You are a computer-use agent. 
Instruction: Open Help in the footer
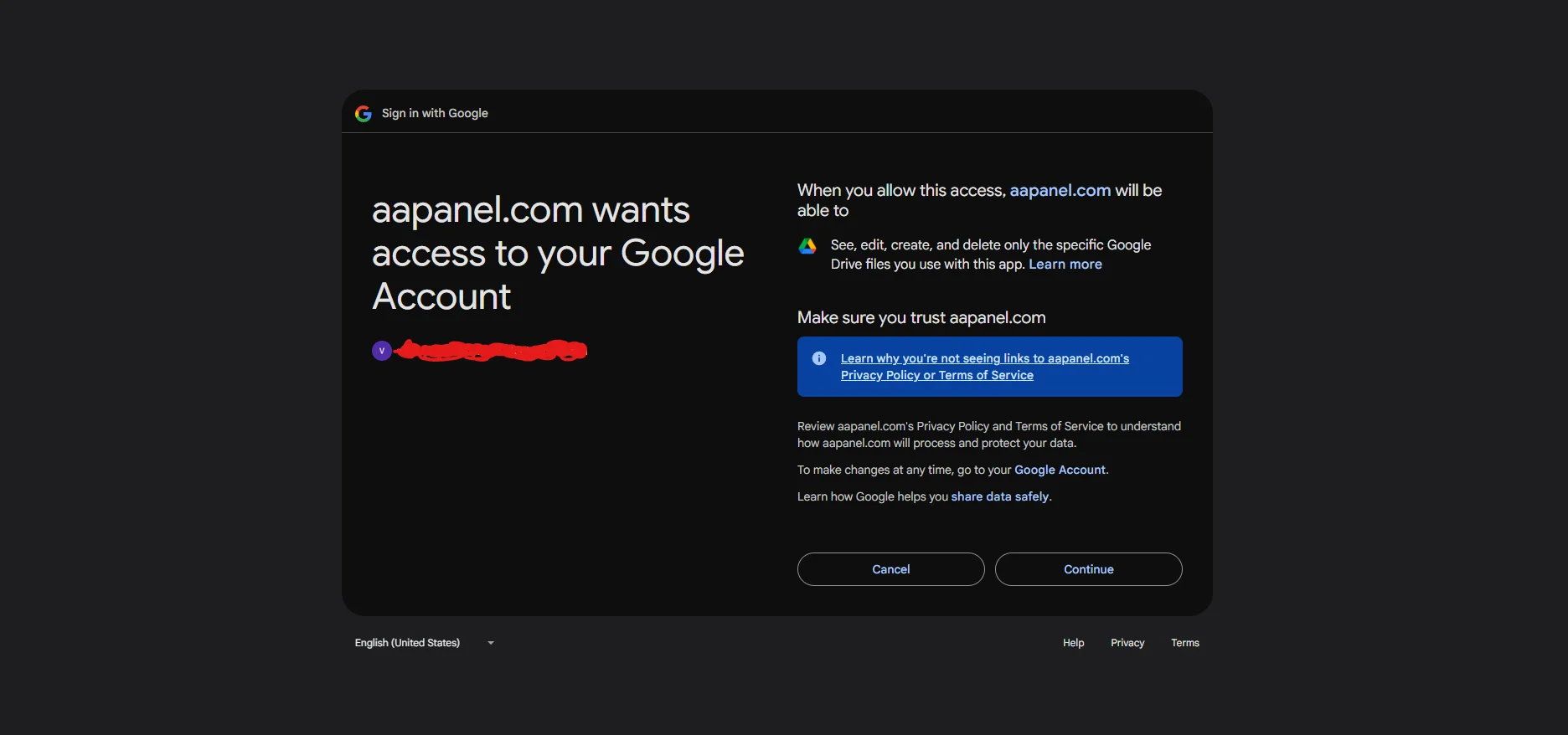click(1073, 643)
